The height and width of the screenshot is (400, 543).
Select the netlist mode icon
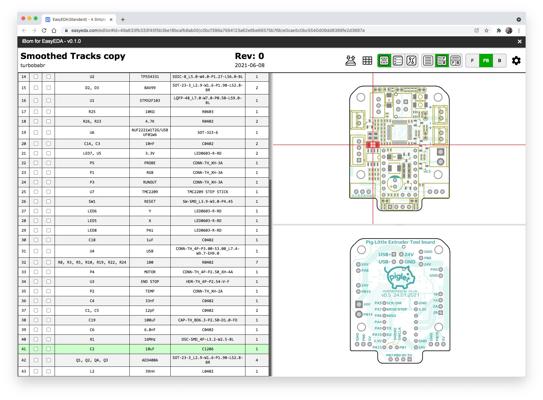click(x=411, y=61)
